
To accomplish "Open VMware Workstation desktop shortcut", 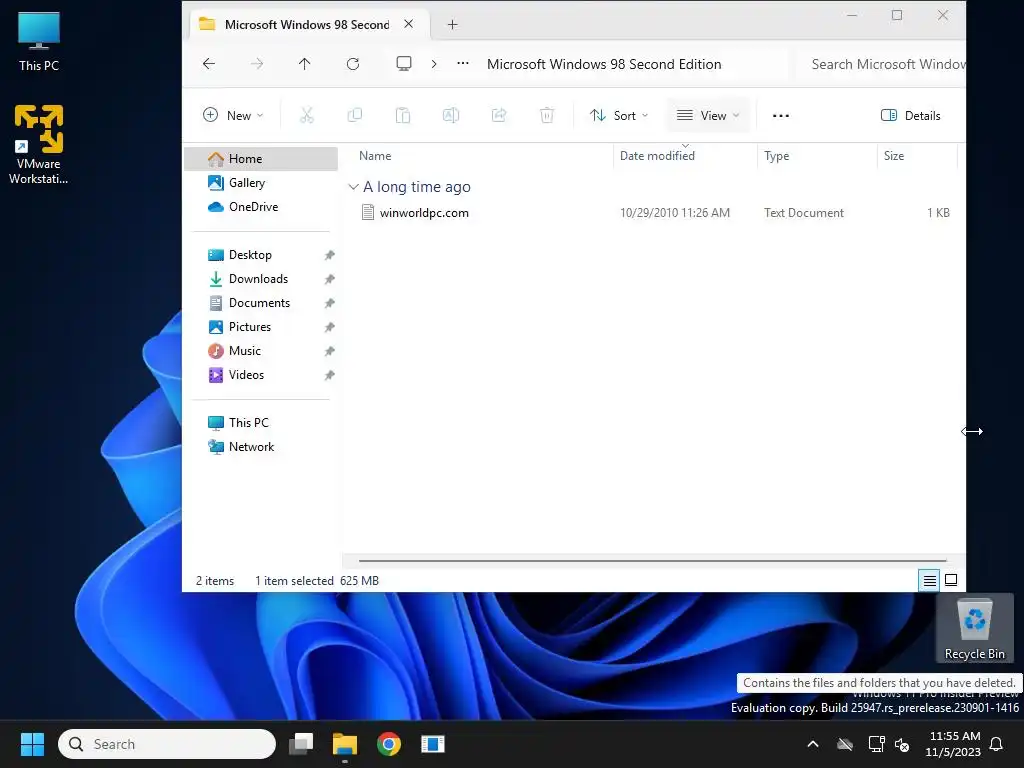I will [x=39, y=144].
